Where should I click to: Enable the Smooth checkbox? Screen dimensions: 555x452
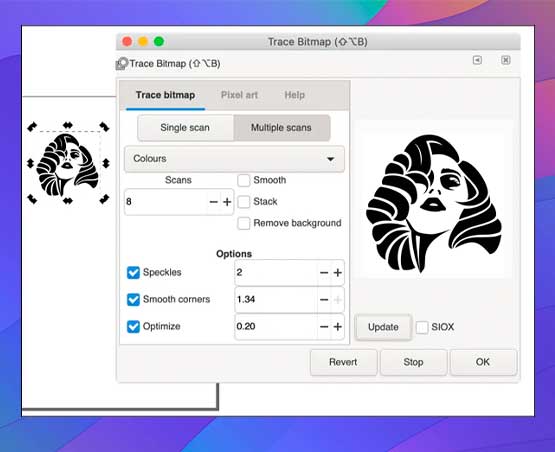click(244, 180)
